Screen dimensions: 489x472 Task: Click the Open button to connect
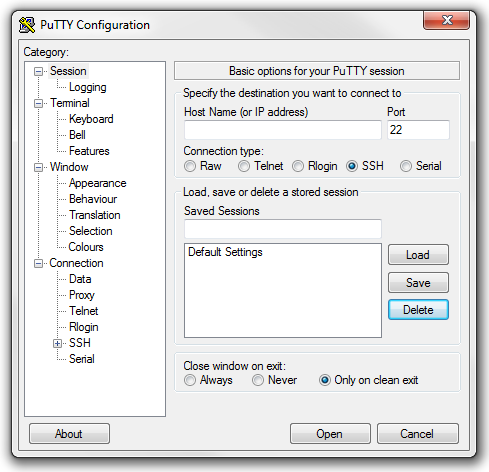[x=330, y=434]
